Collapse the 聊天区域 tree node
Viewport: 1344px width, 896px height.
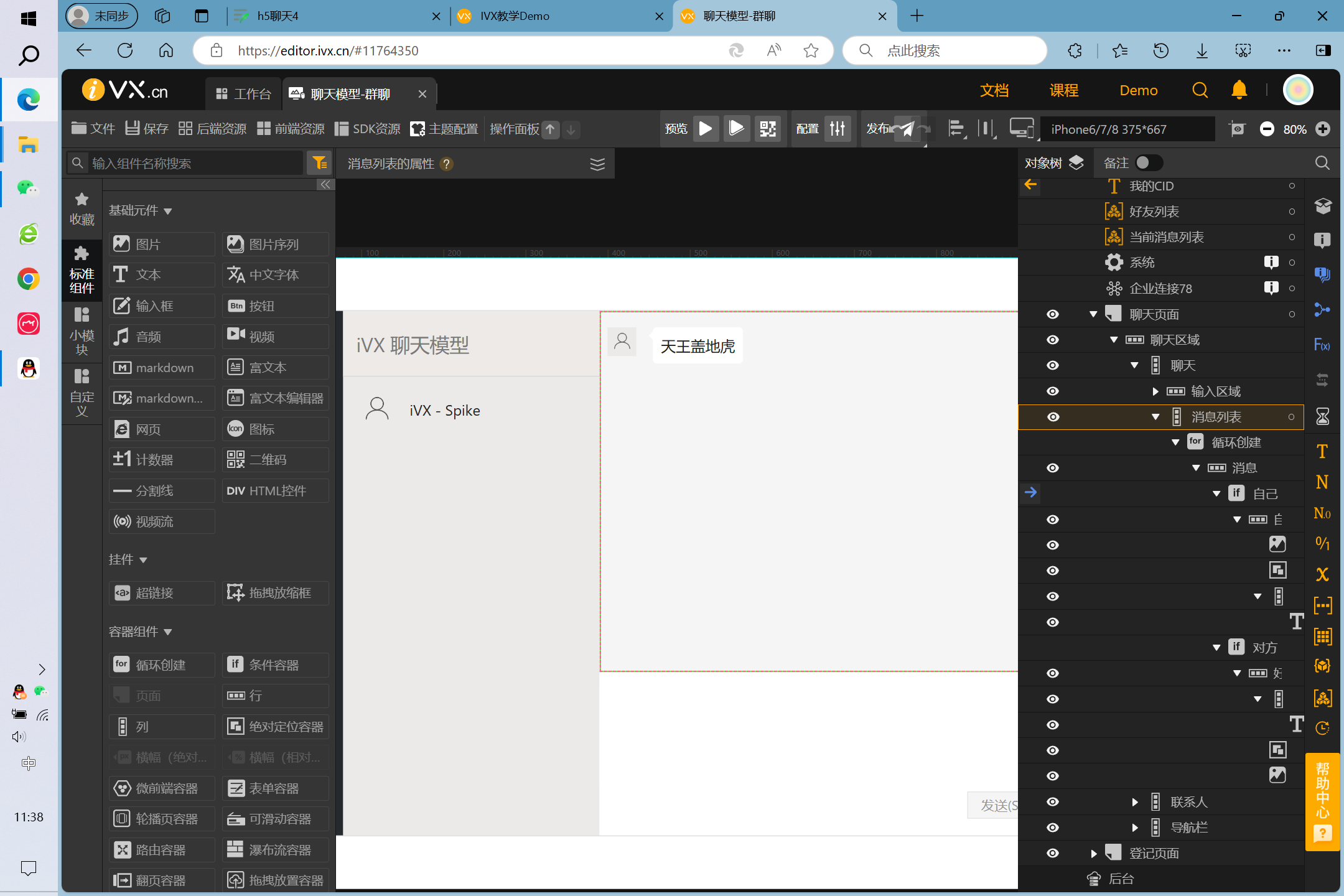[x=1114, y=340]
